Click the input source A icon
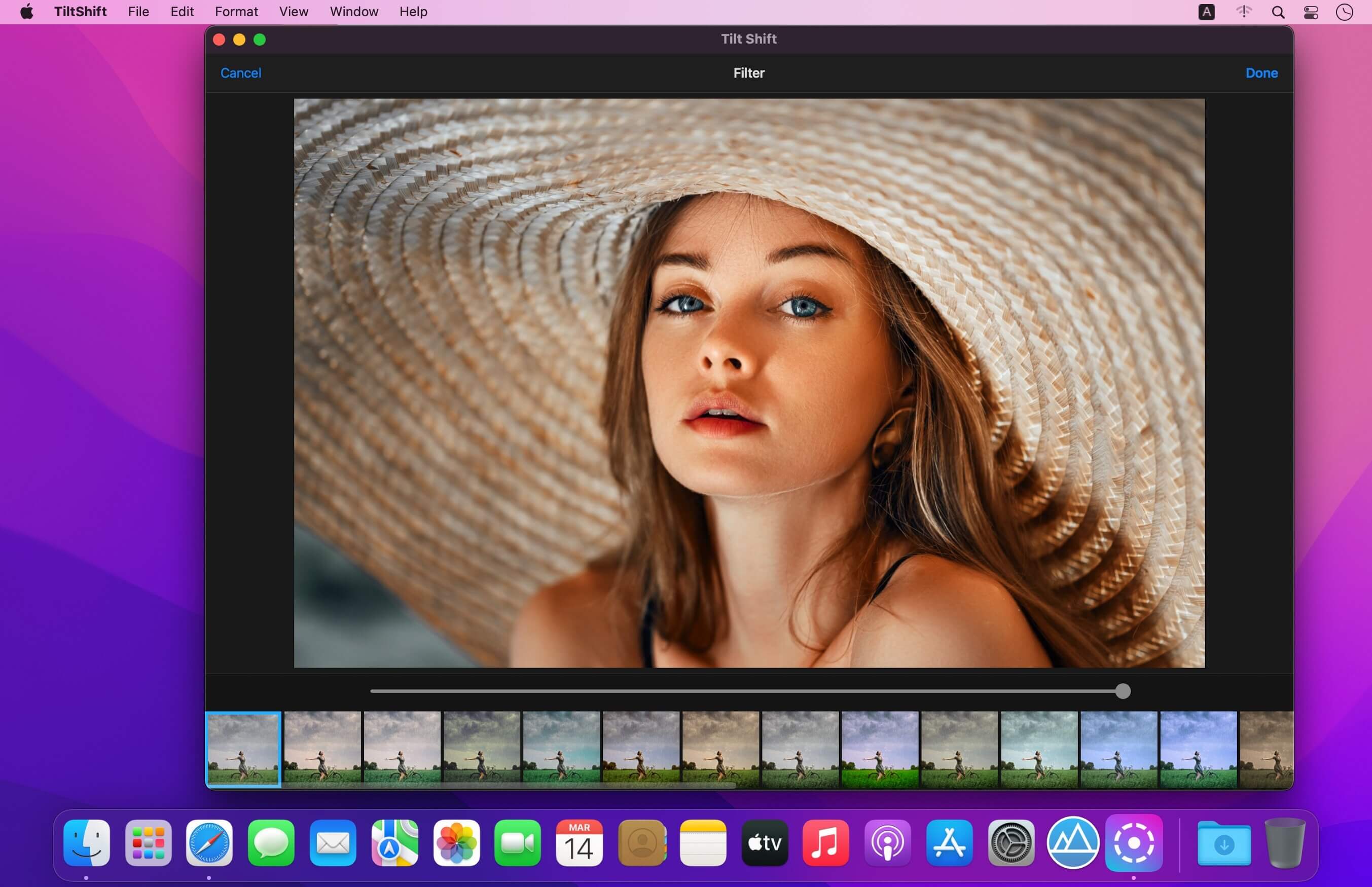1372x887 pixels. pos(1206,12)
